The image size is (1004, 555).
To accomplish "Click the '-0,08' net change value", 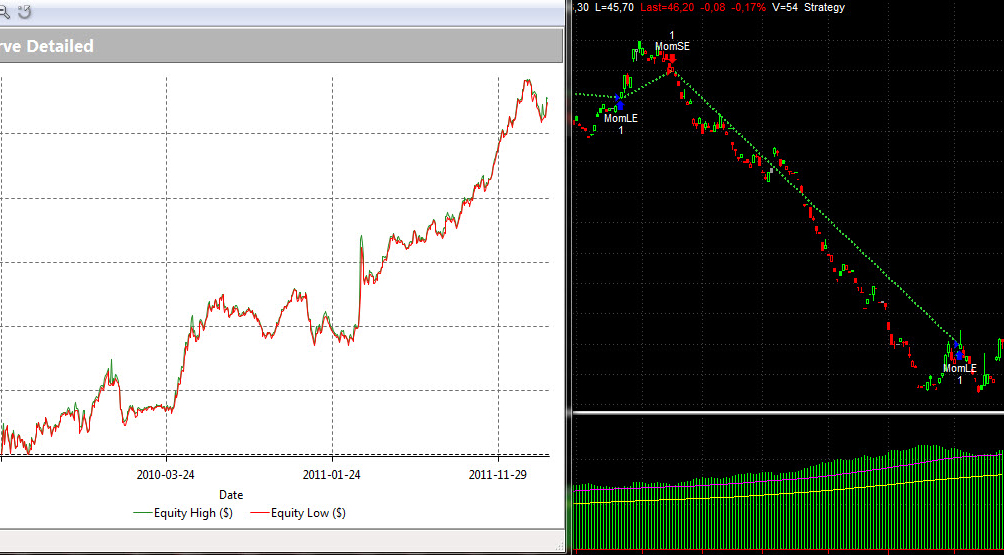I will pyautogui.click(x=713, y=7).
